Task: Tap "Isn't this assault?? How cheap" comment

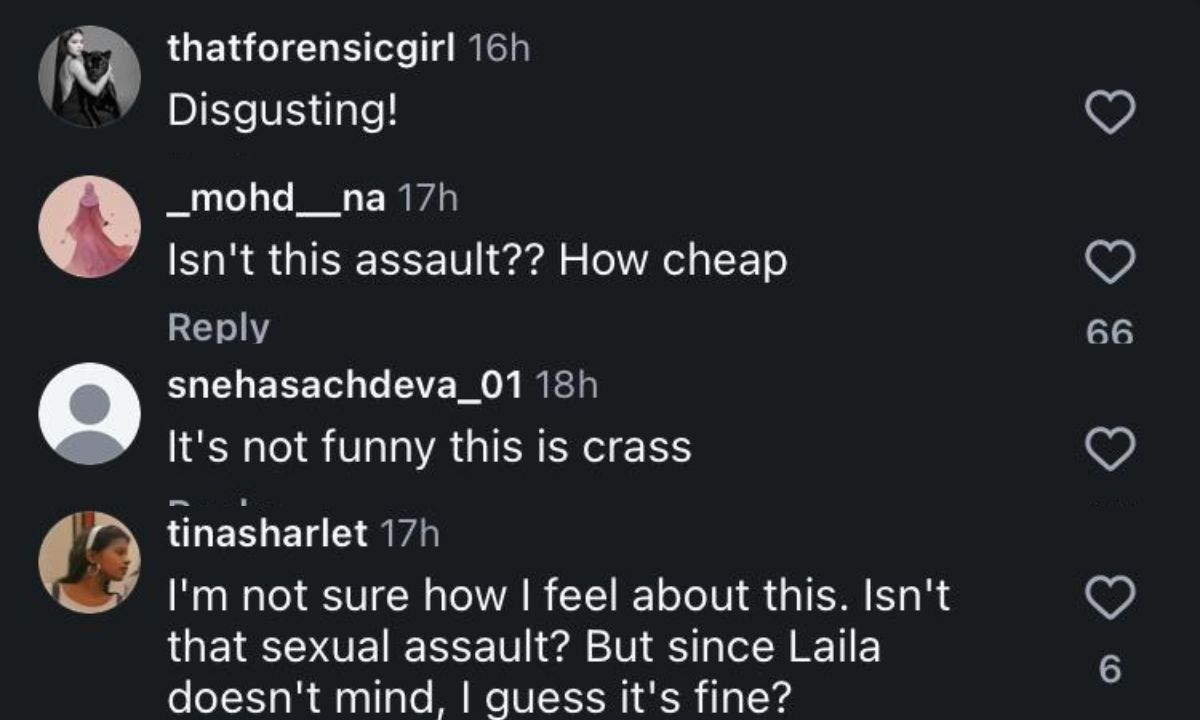Action: tap(477, 262)
